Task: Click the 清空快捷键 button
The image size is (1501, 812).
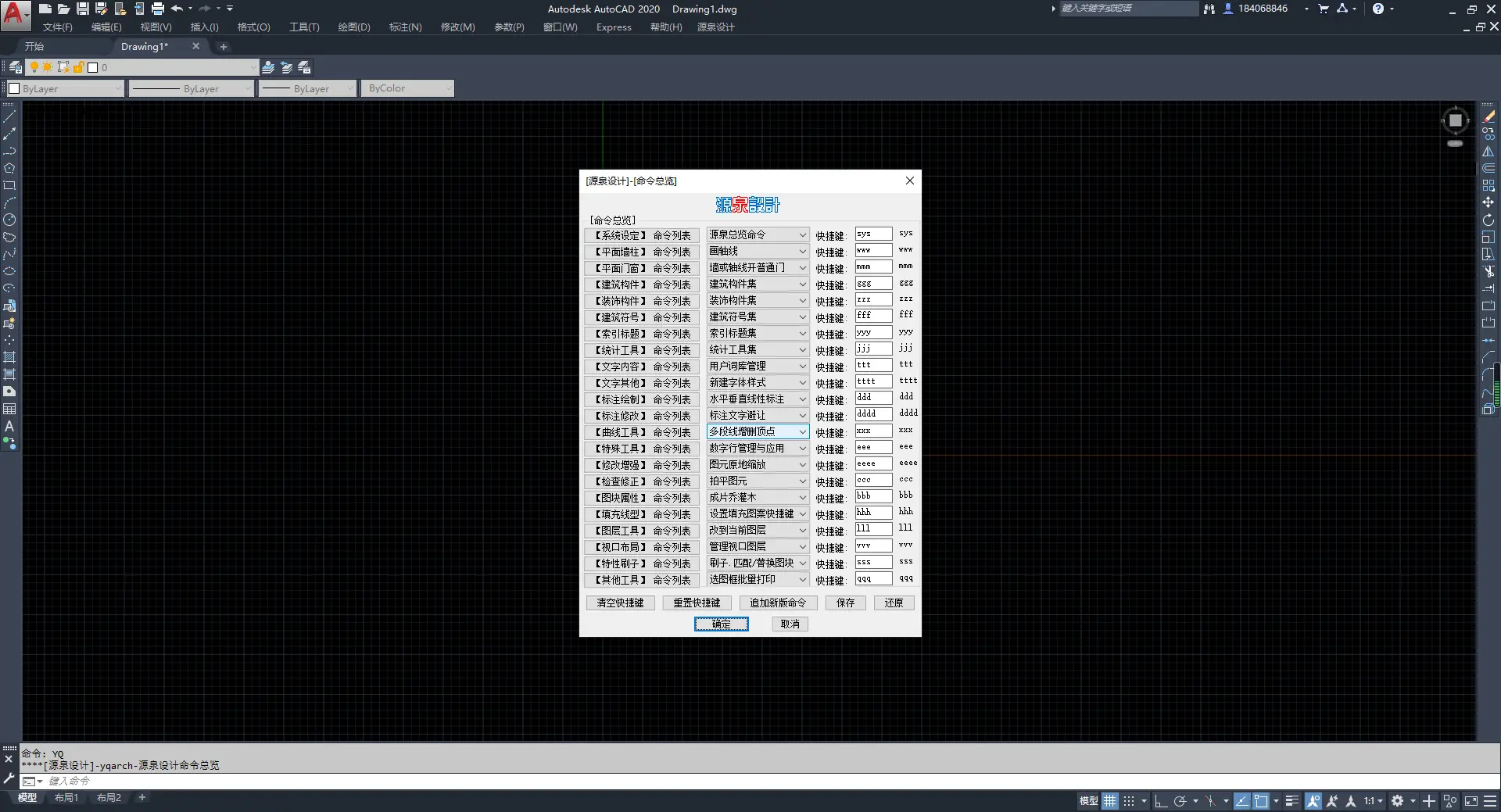Action: pyautogui.click(x=621, y=603)
